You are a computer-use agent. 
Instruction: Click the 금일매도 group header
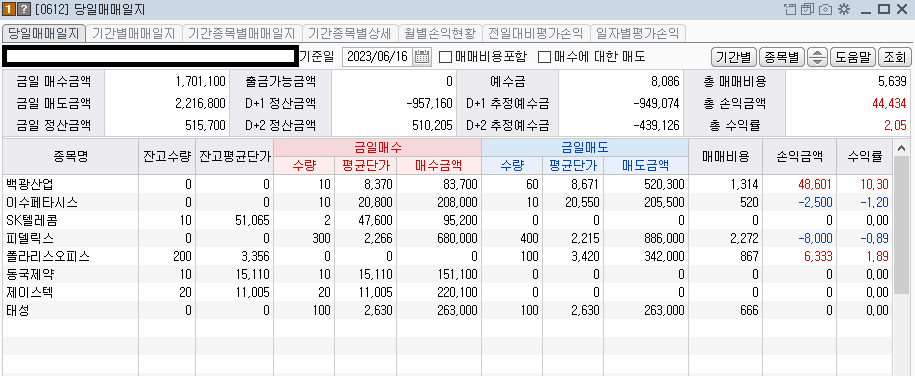tap(585, 147)
